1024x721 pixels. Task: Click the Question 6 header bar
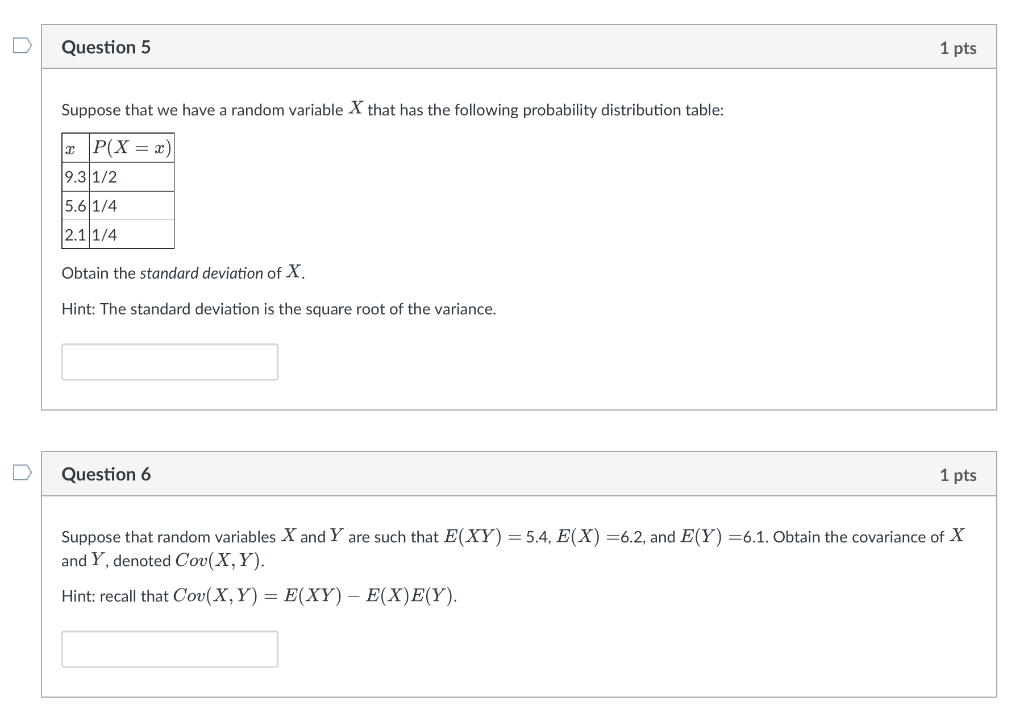pyautogui.click(x=518, y=474)
